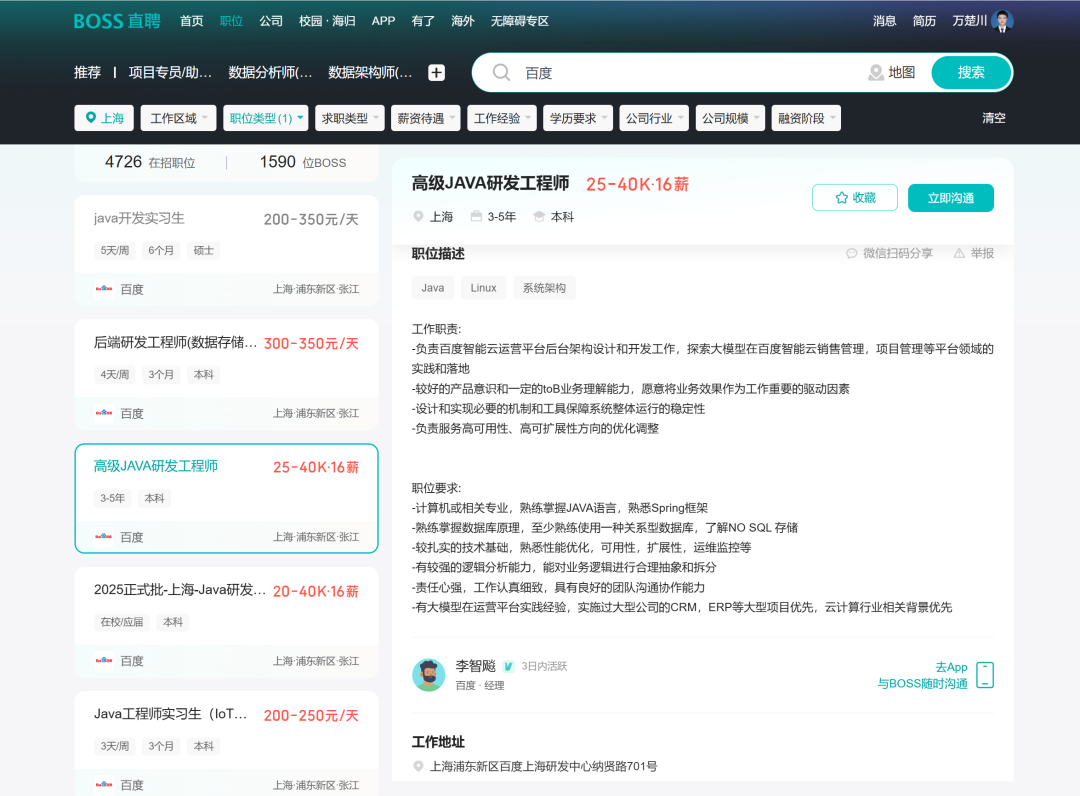1080x796 pixels.
Task: Click Baidu logo in 2025正式批 card
Action: click(104, 660)
